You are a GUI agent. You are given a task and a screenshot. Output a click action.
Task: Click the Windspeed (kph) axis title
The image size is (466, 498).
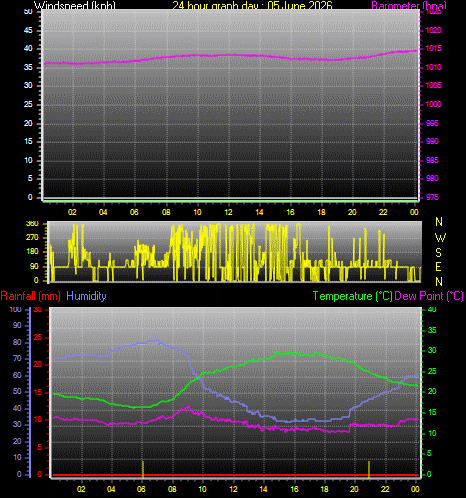pos(75,5)
